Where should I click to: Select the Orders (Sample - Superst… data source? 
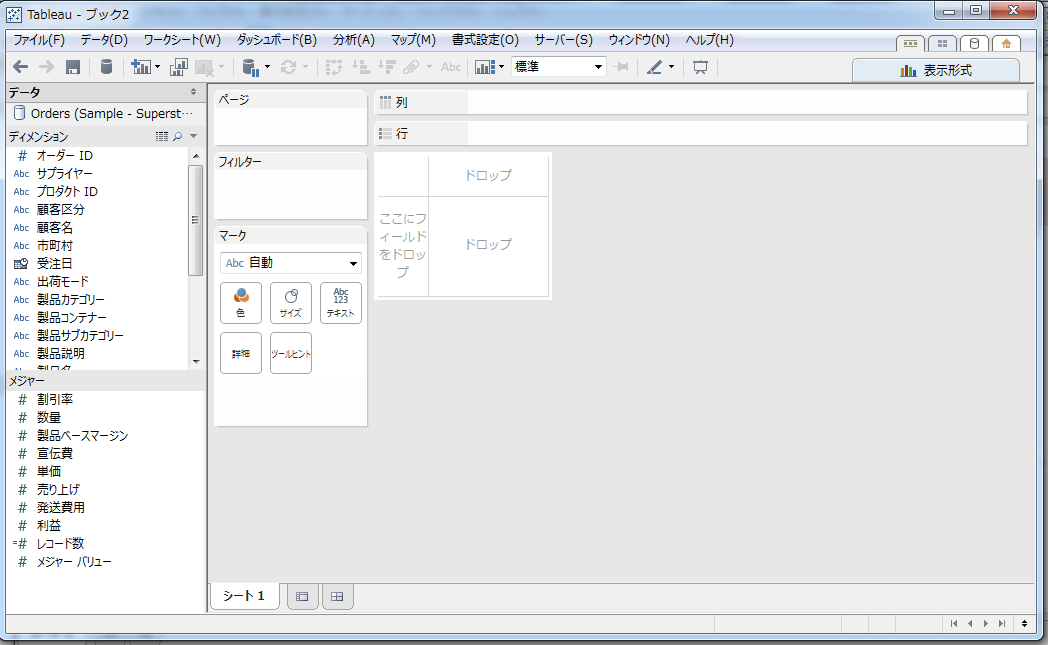click(x=104, y=114)
